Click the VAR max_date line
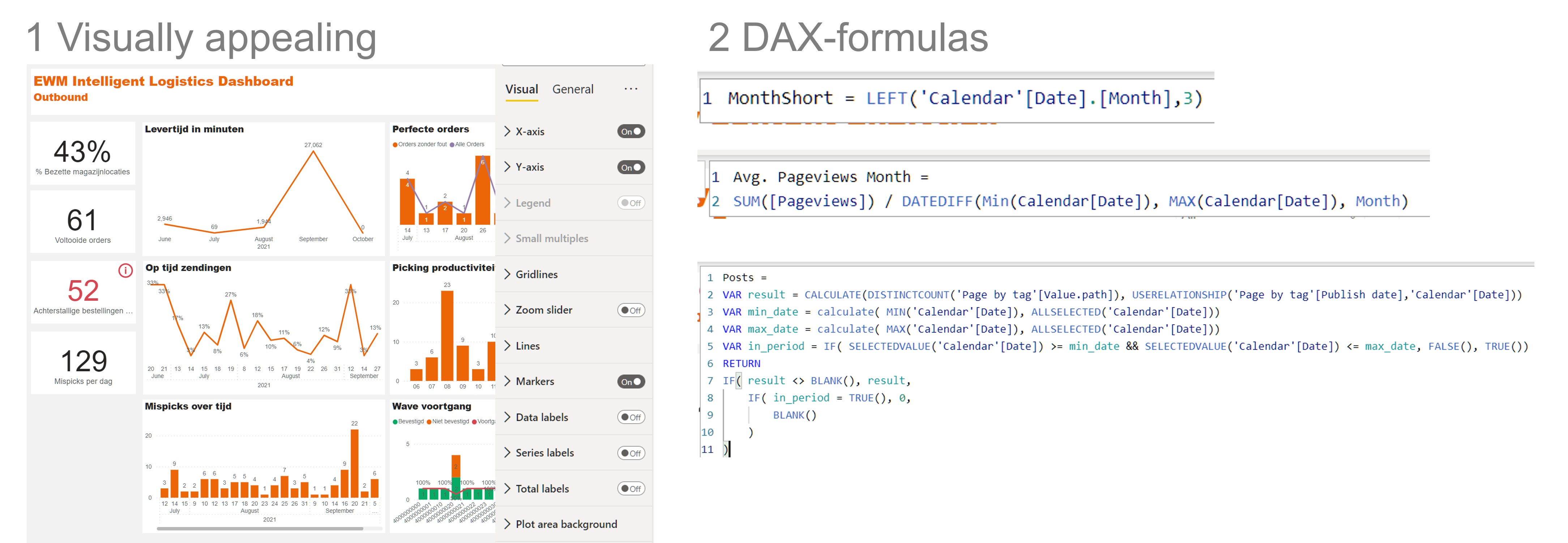 [971, 329]
